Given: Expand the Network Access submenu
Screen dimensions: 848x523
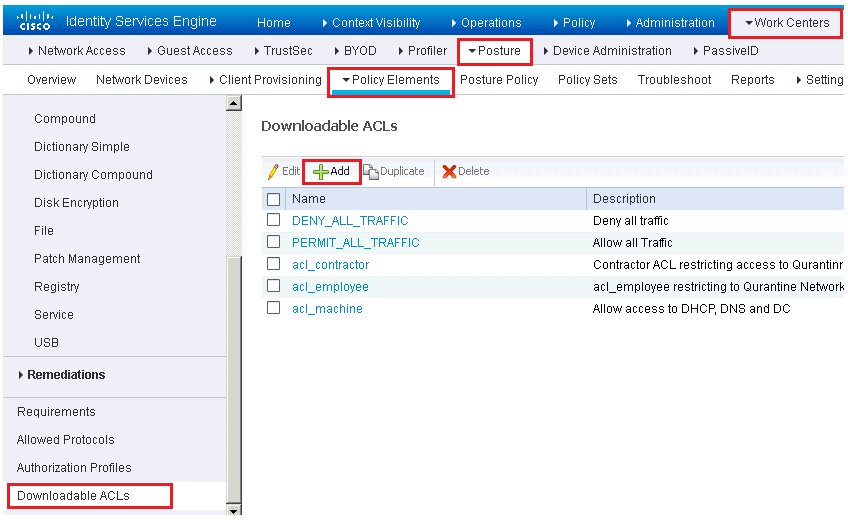Looking at the screenshot, I should pos(77,51).
